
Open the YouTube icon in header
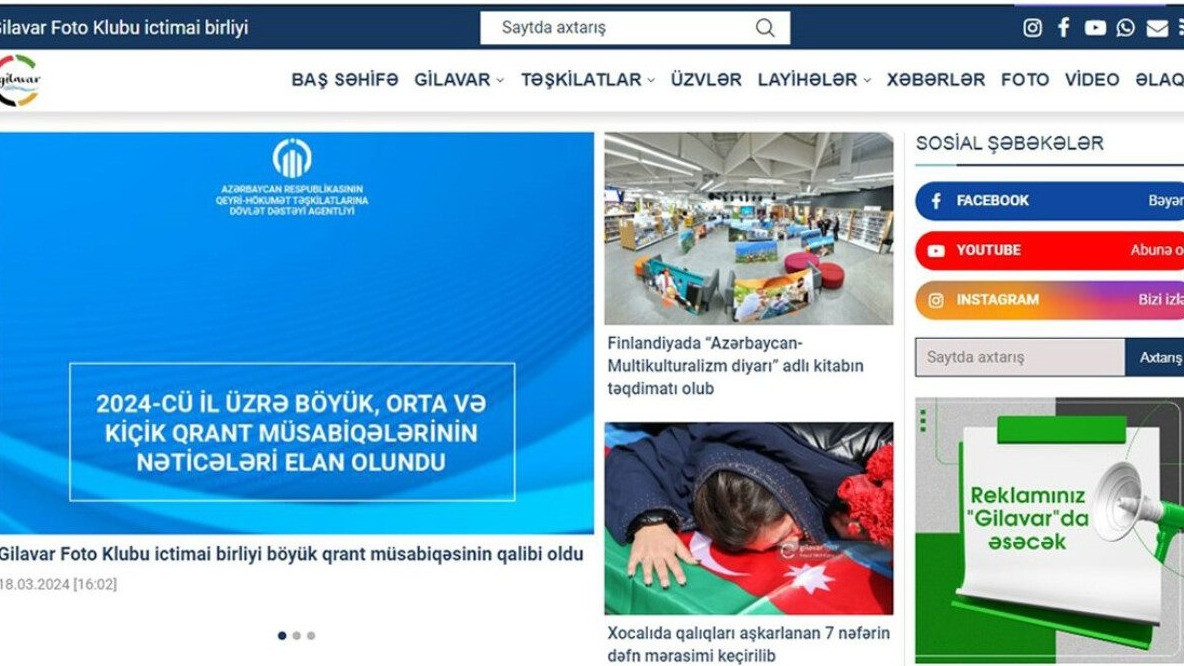[1095, 28]
